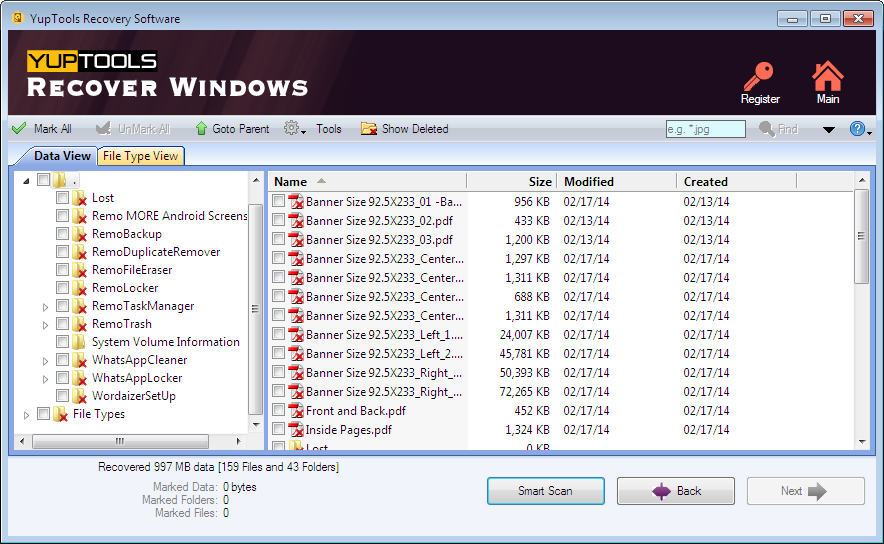
Task: Click the YupTools title bar app icon
Action: click(18, 18)
